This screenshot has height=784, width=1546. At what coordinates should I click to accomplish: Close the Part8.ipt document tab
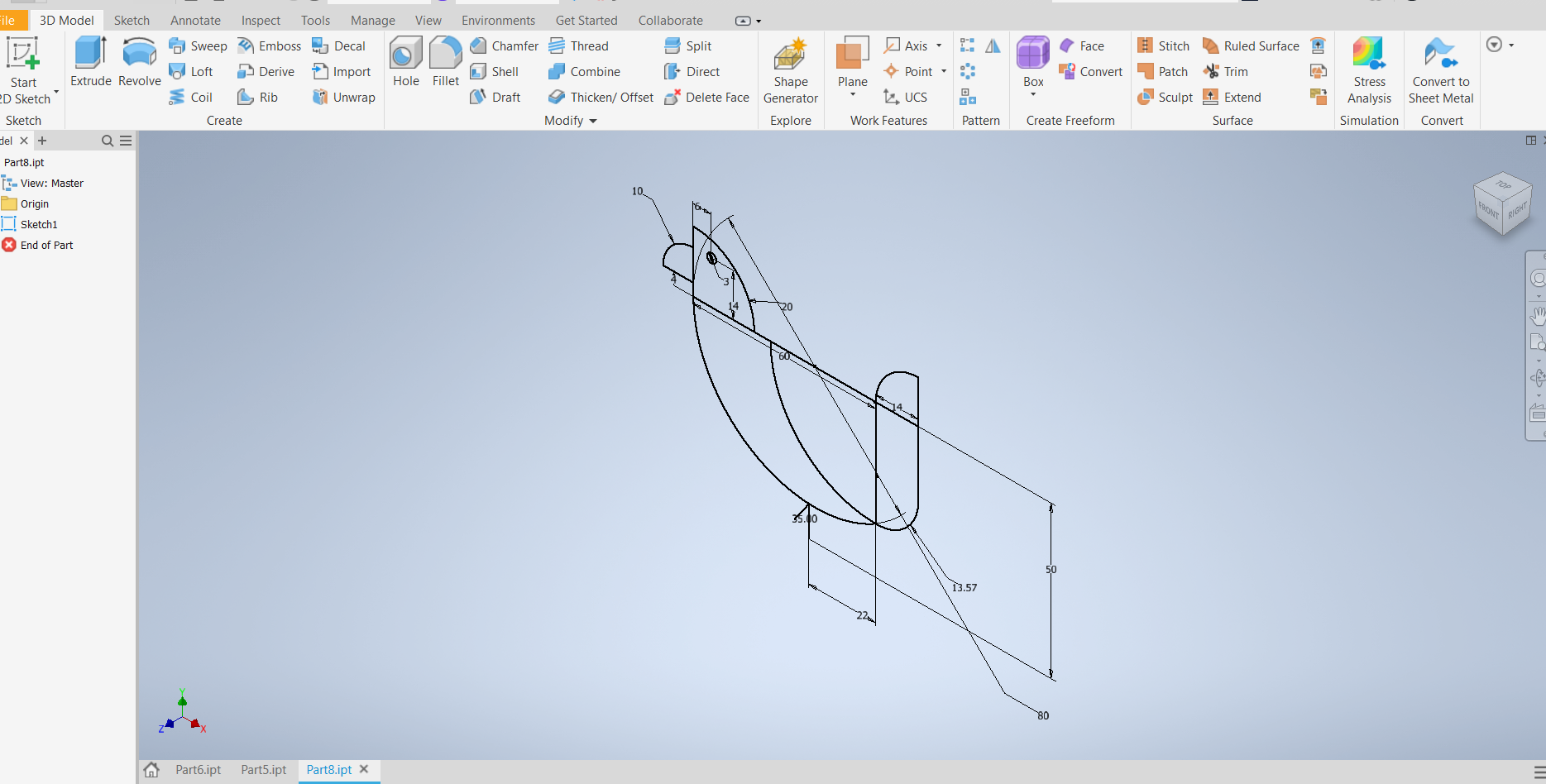click(364, 769)
